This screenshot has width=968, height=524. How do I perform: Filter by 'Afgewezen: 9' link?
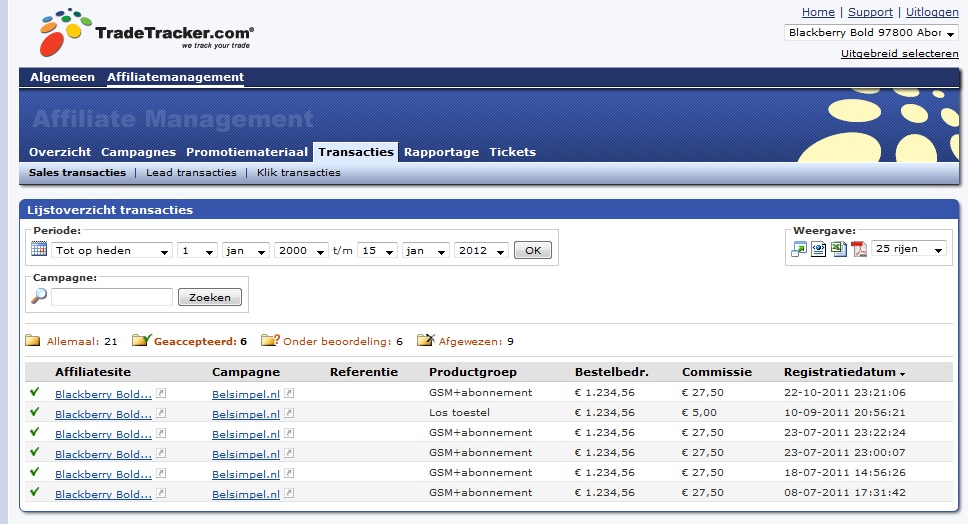(x=476, y=341)
